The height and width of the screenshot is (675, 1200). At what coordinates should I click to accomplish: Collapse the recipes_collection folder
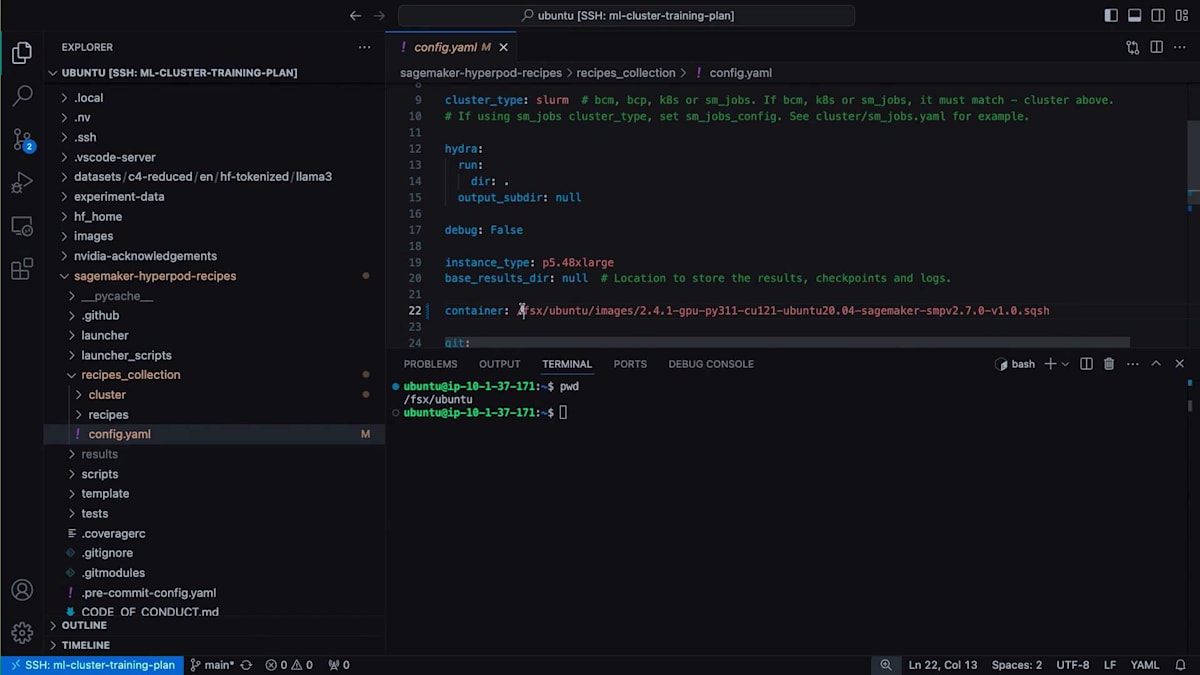(x=131, y=375)
